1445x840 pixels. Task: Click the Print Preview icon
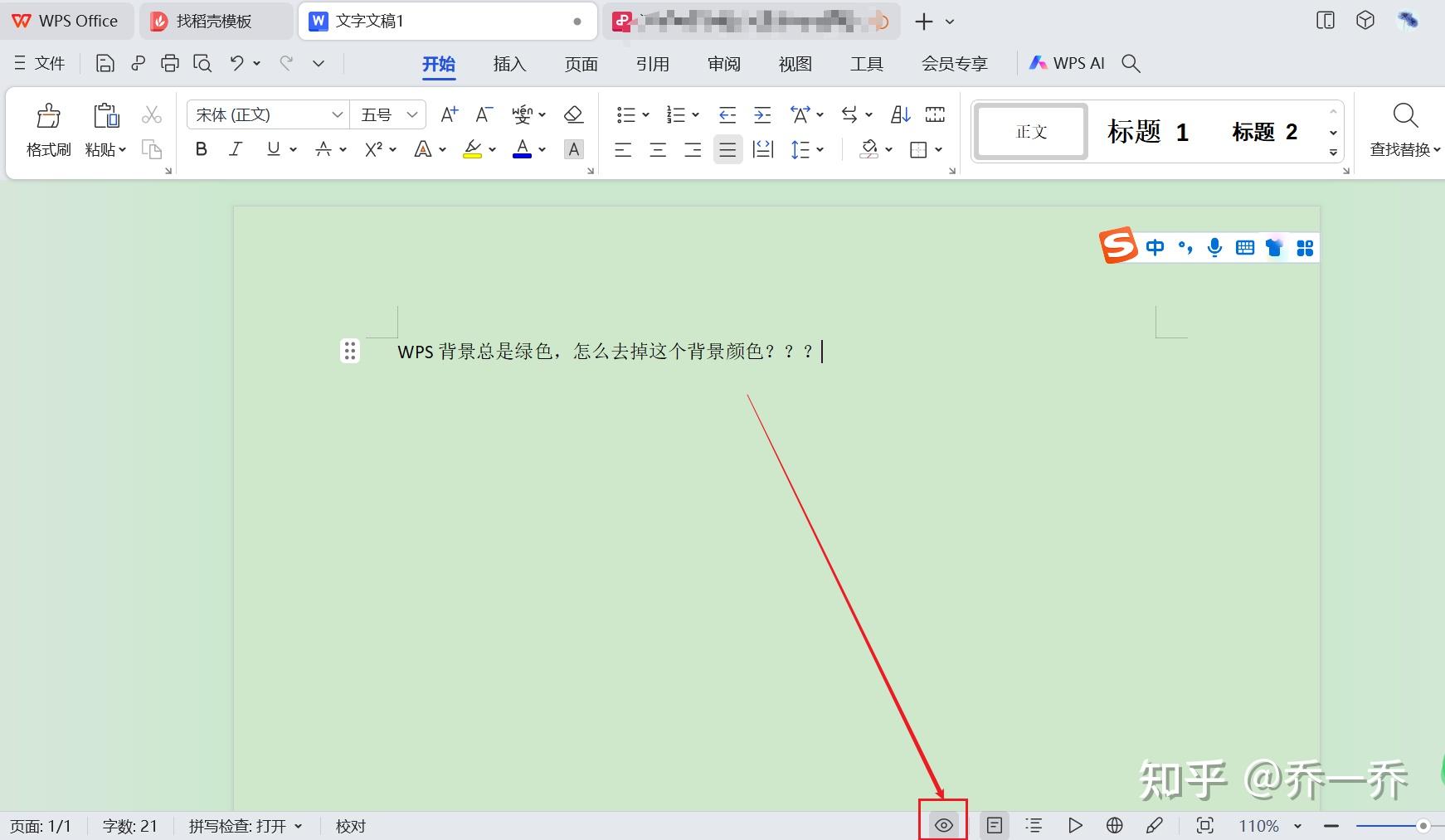point(202,63)
